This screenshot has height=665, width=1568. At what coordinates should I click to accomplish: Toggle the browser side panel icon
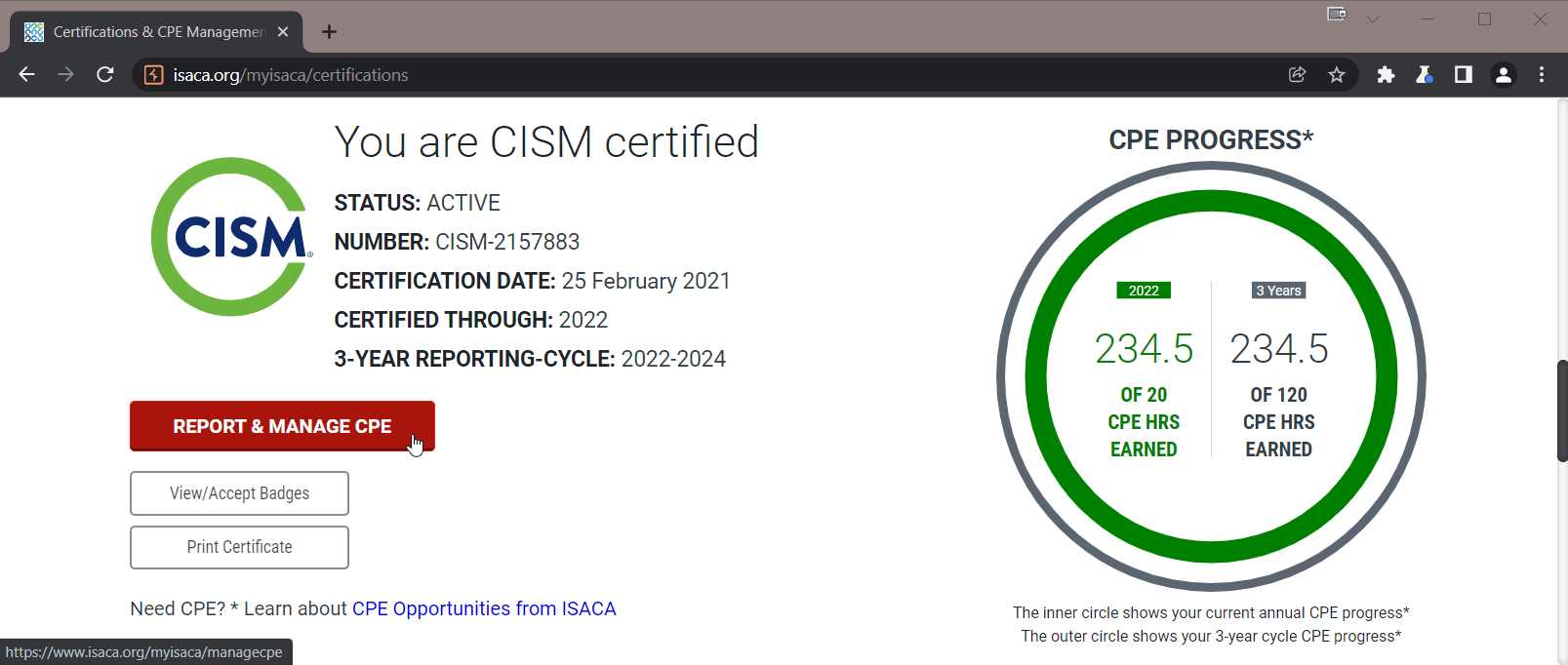[1463, 75]
